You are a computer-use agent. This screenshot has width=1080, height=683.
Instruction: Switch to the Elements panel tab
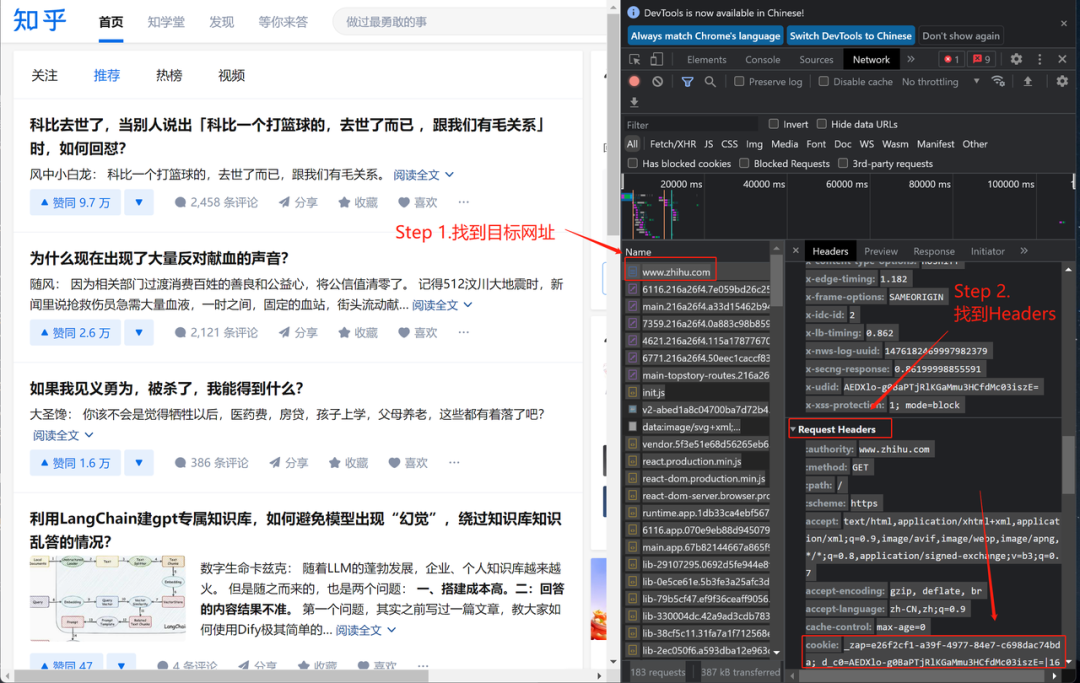[707, 59]
